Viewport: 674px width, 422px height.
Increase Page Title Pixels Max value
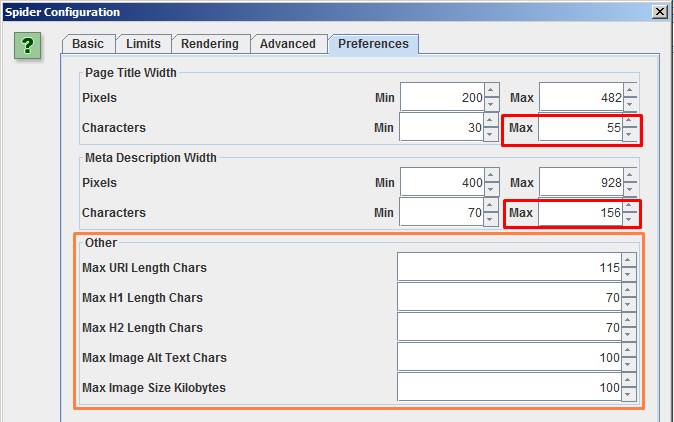(x=631, y=90)
